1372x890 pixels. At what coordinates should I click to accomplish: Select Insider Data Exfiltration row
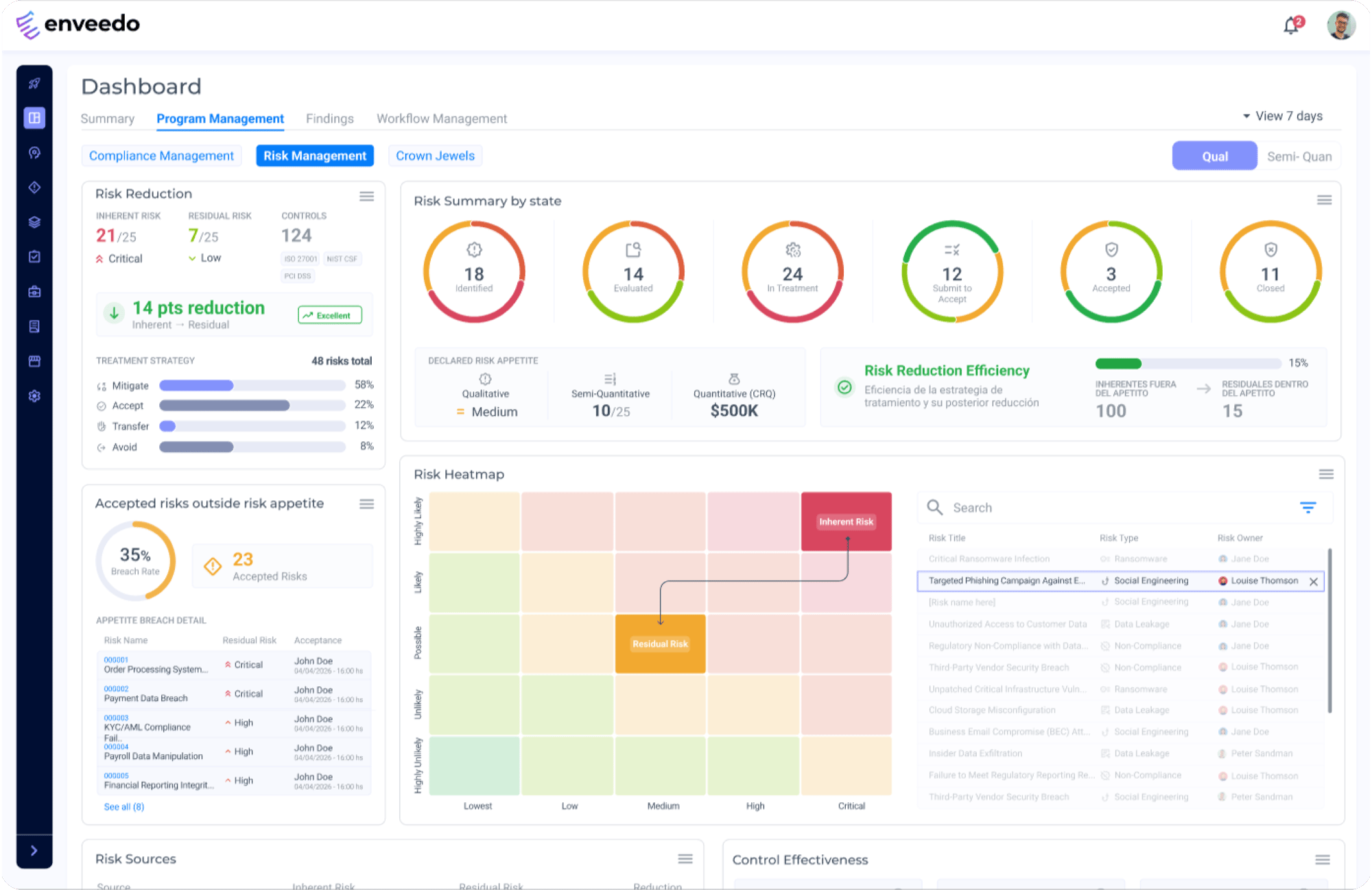pyautogui.click(x=1120, y=753)
